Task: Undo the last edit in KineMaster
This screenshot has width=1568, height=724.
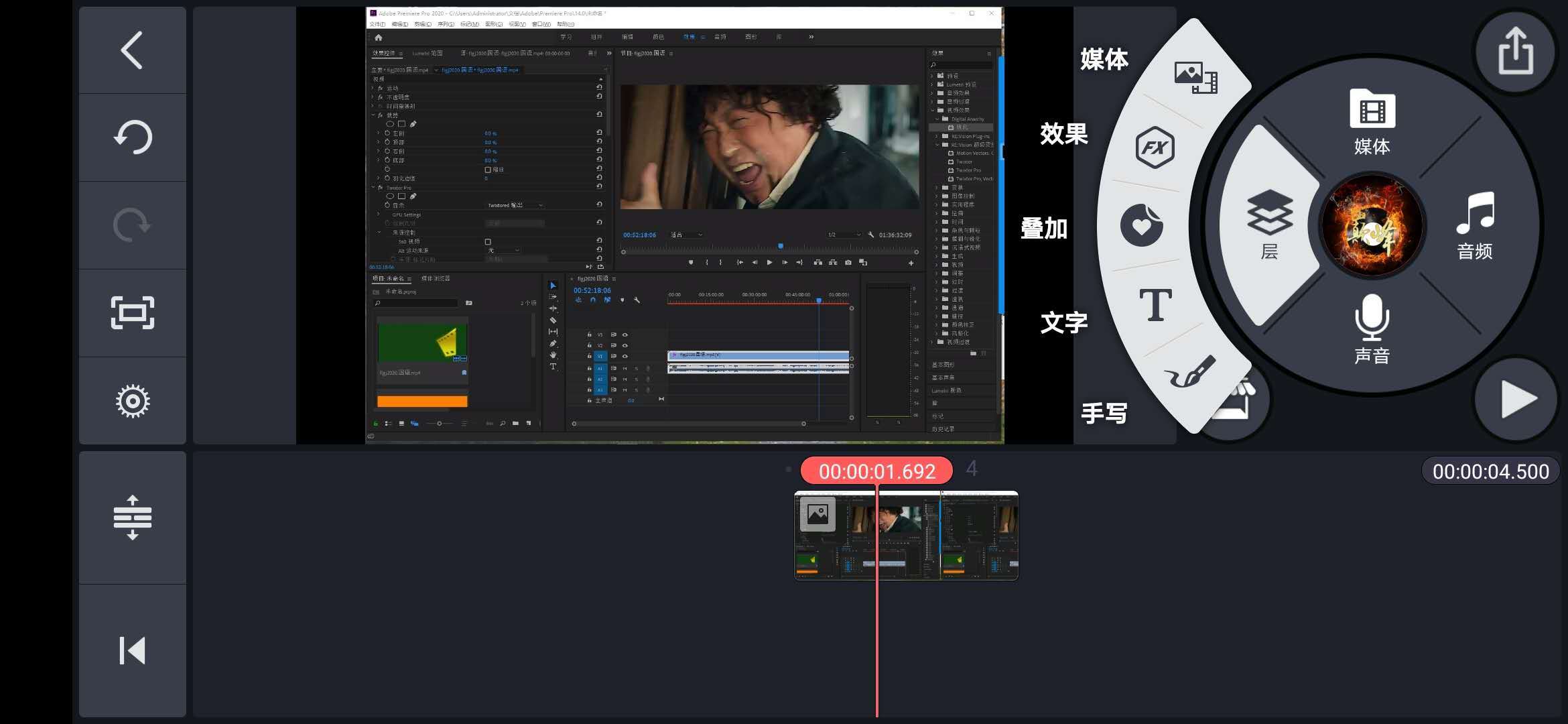Action: pos(132,137)
